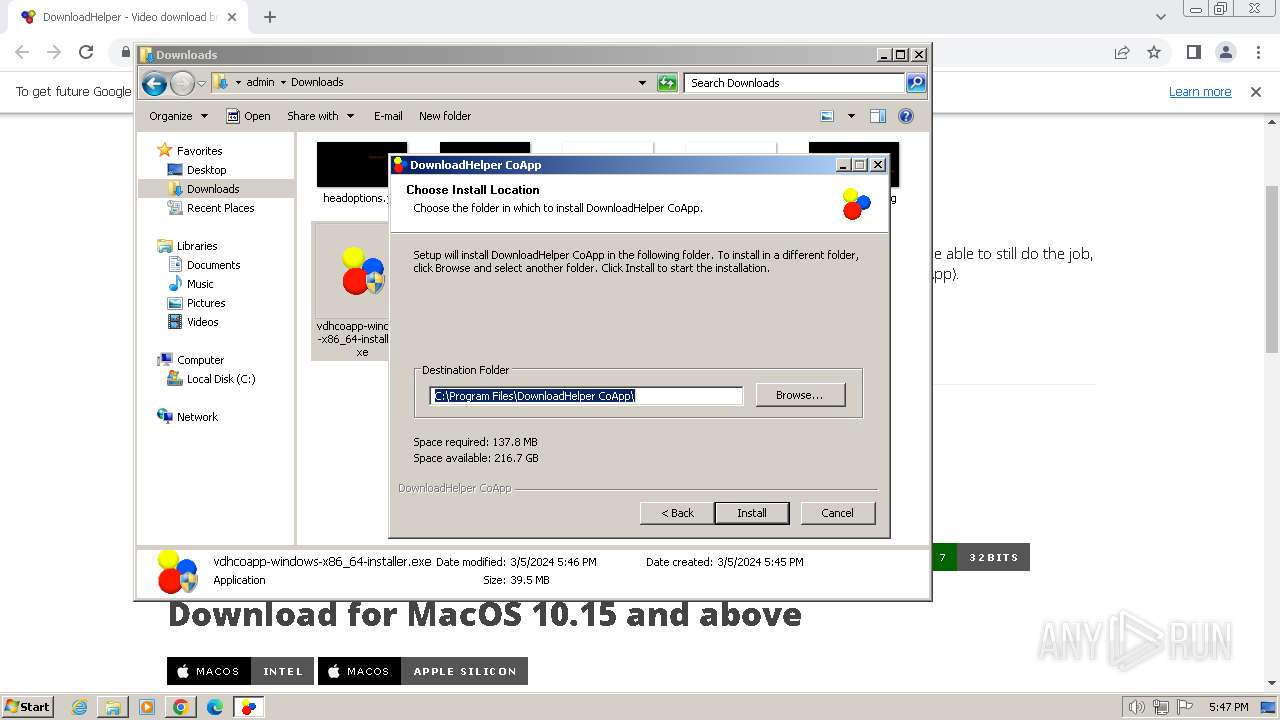Viewport: 1280px width, 720px height.
Task: Open Microsoft Edge from taskbar
Action: coord(215,707)
